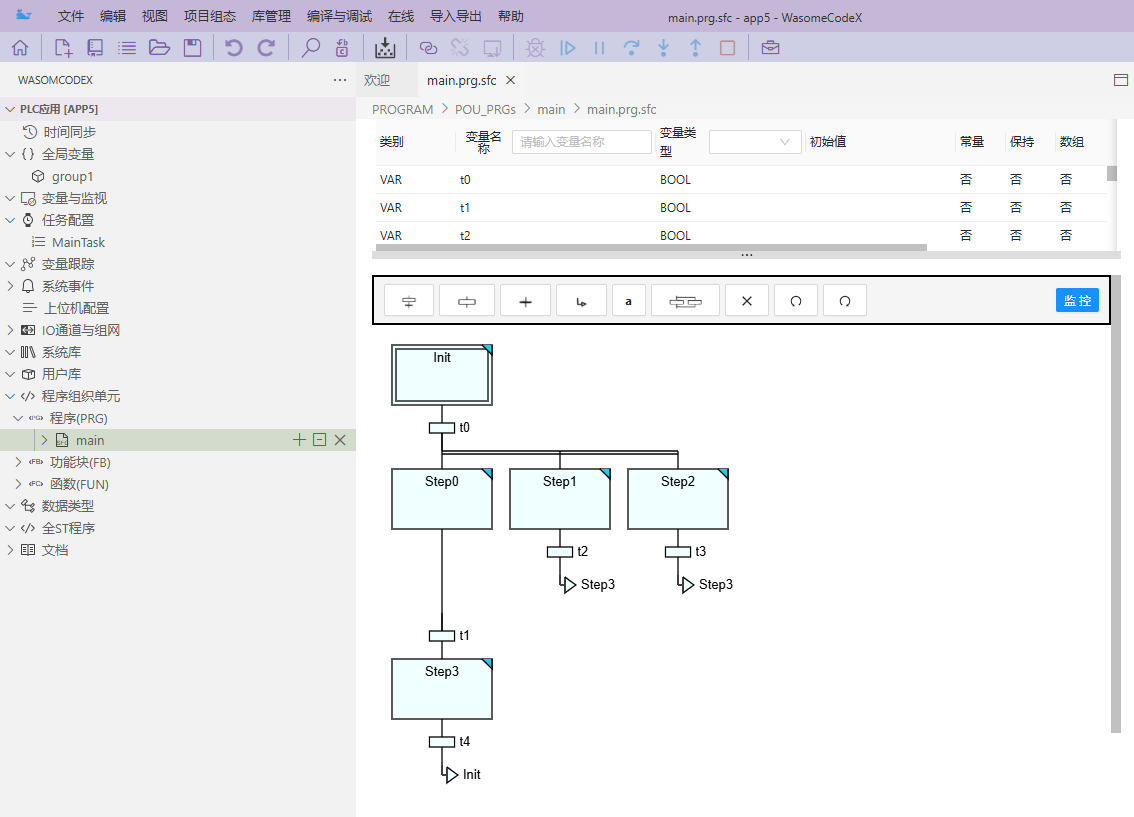The width and height of the screenshot is (1134, 817).
Task: Click the debug bug icon
Action: (535, 48)
